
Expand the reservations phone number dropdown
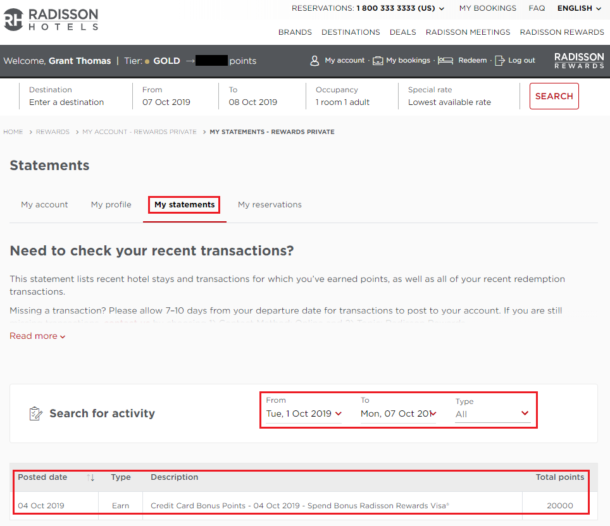442,9
